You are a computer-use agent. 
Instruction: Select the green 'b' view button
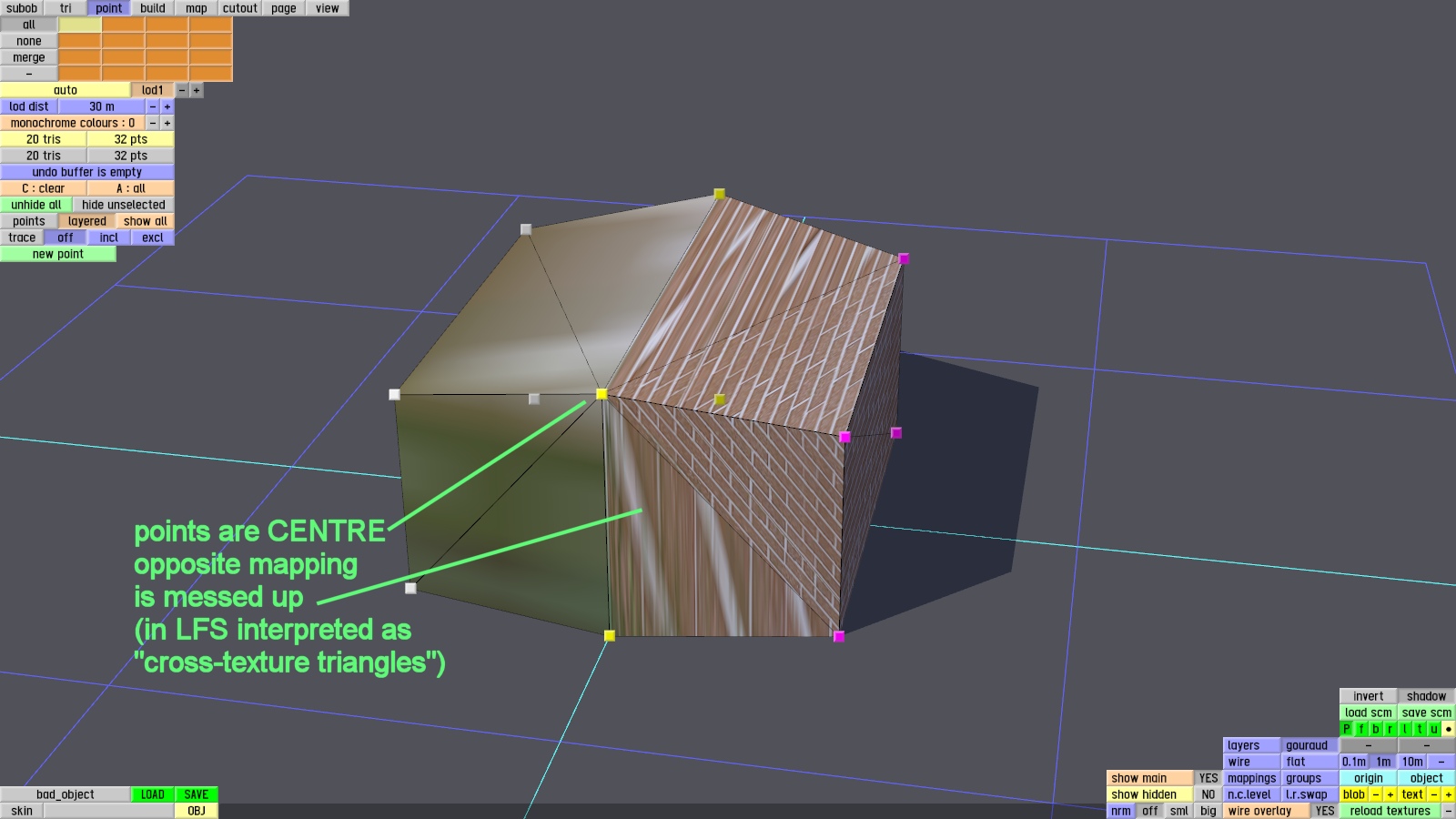pos(1376,729)
